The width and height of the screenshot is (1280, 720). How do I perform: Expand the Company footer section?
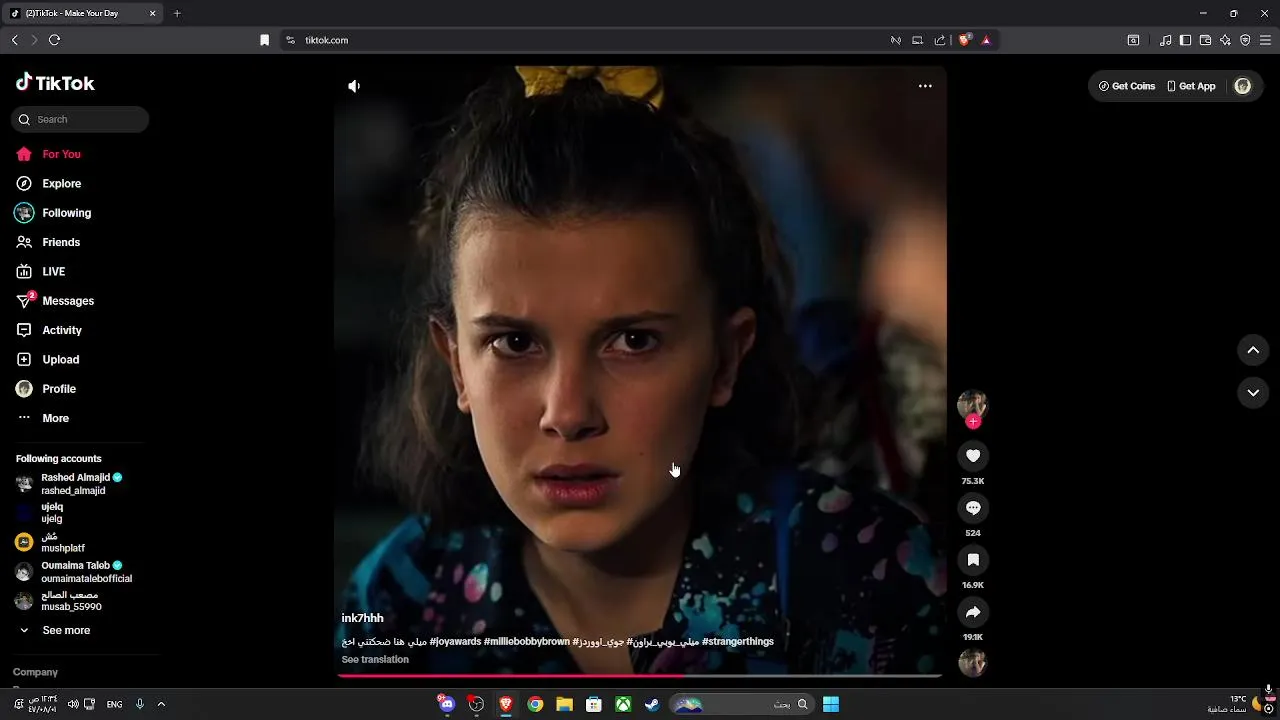pyautogui.click(x=35, y=672)
